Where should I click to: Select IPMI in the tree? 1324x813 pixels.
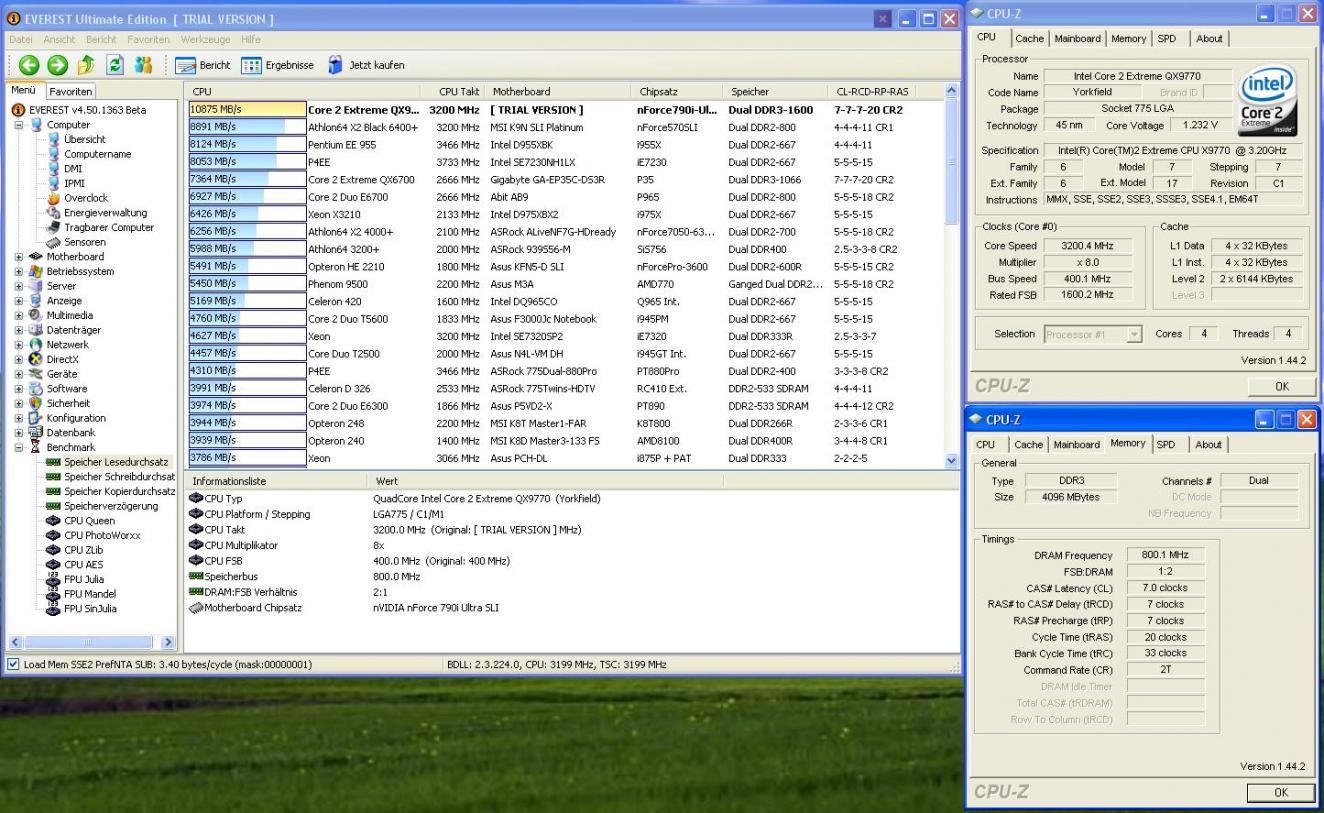74,183
